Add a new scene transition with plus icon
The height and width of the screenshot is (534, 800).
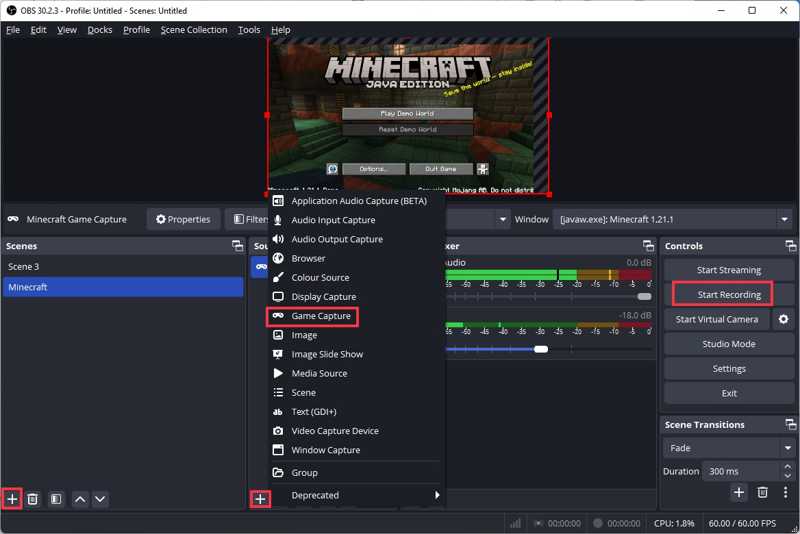[739, 492]
